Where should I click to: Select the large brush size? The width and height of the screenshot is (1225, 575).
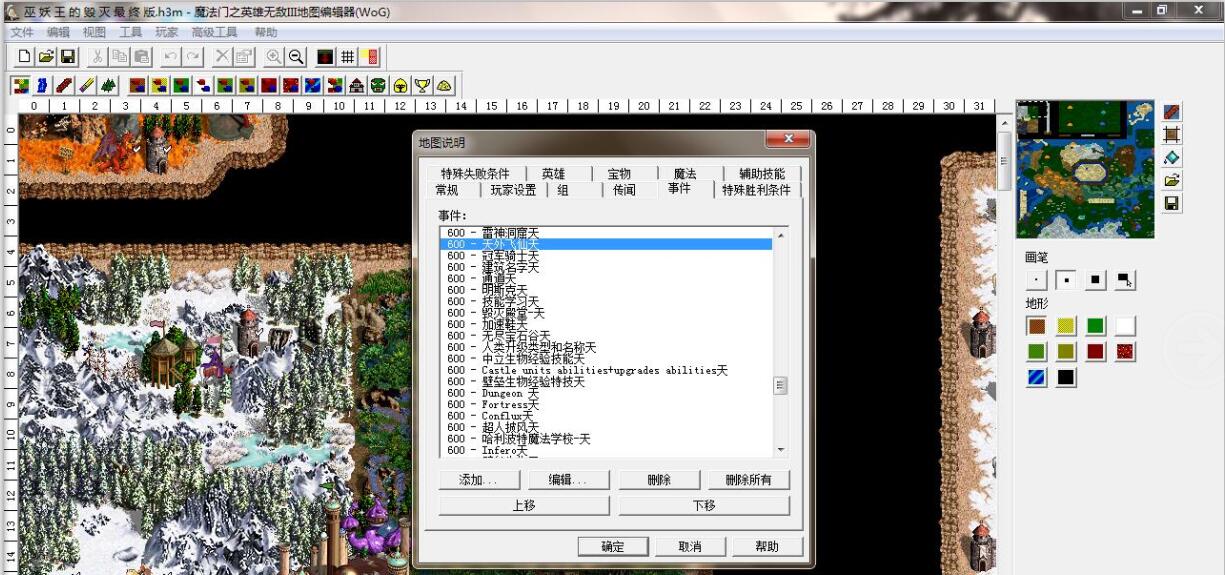point(1096,280)
